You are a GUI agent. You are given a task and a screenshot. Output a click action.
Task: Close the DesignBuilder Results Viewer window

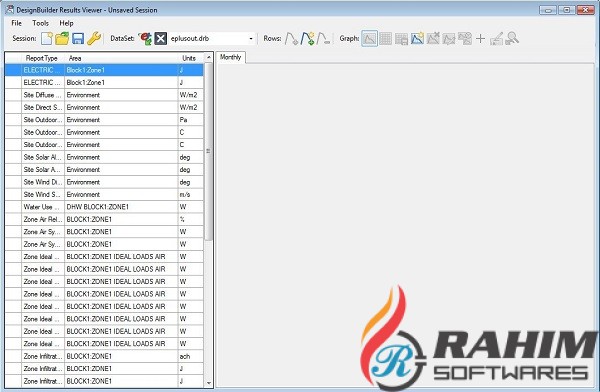[x=585, y=10]
